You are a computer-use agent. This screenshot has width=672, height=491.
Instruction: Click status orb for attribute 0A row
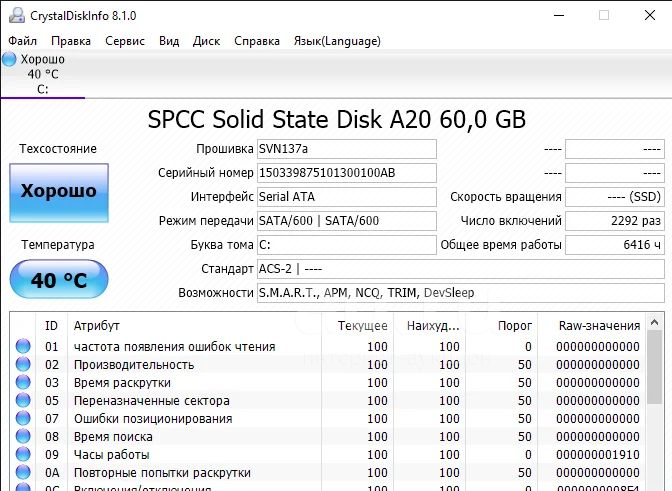(x=23, y=472)
